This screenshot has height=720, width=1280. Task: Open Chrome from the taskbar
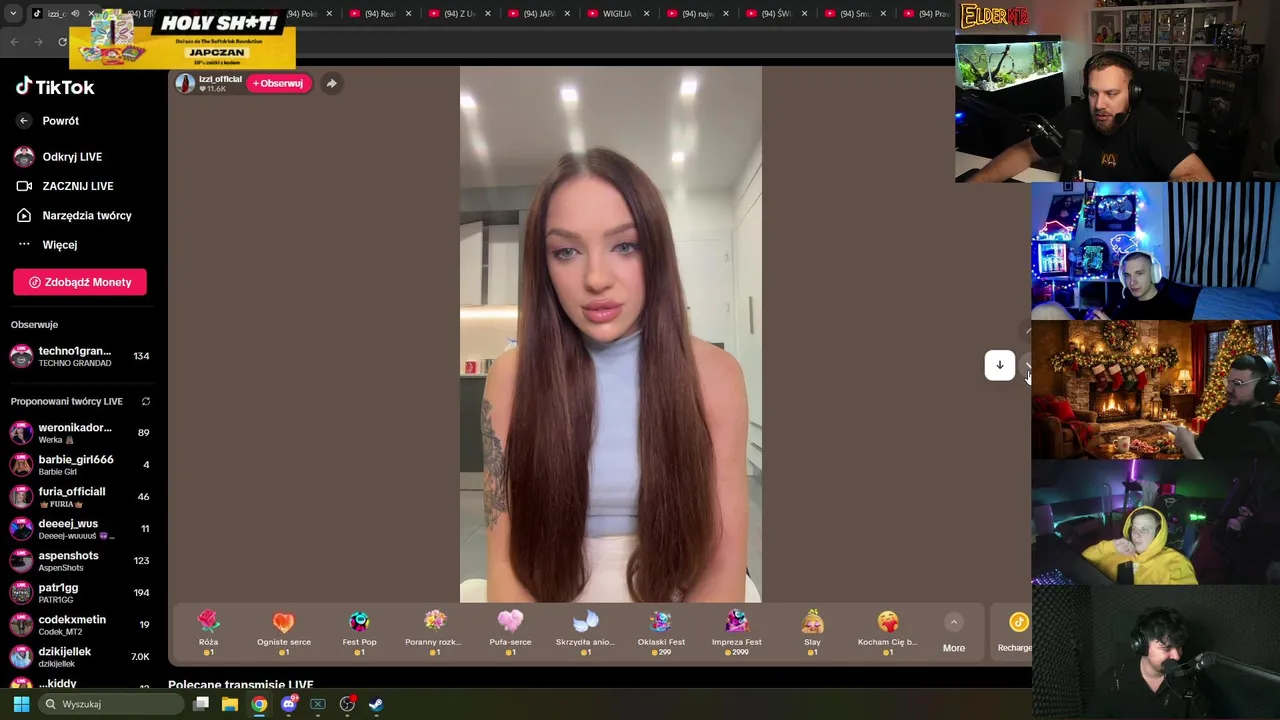[259, 704]
